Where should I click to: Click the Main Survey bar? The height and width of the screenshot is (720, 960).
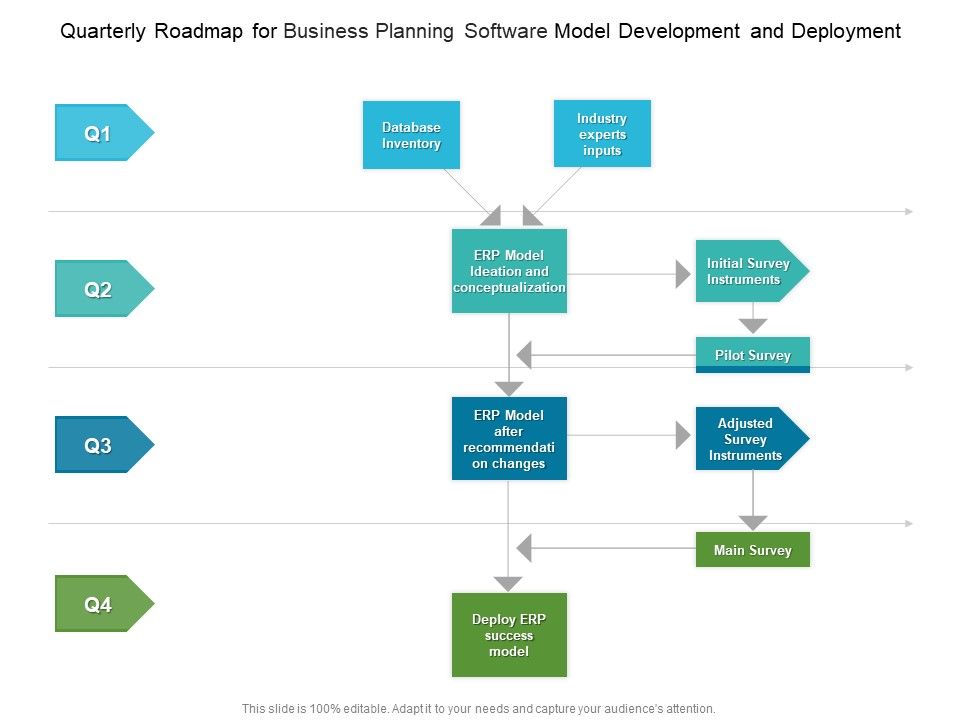coord(753,549)
